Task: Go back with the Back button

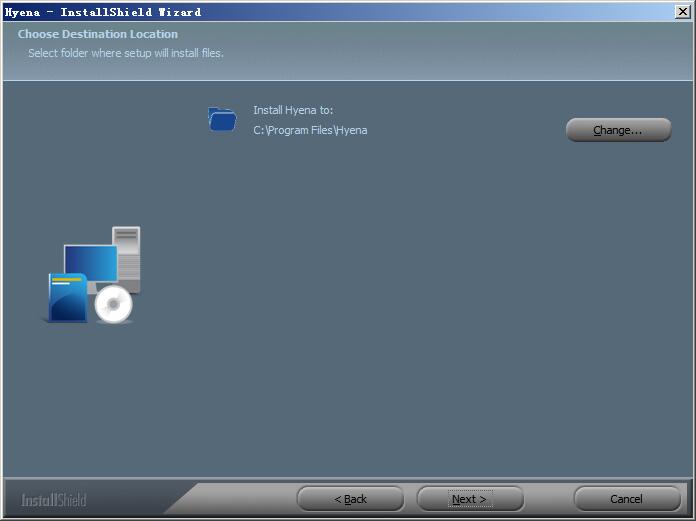Action: 350,499
